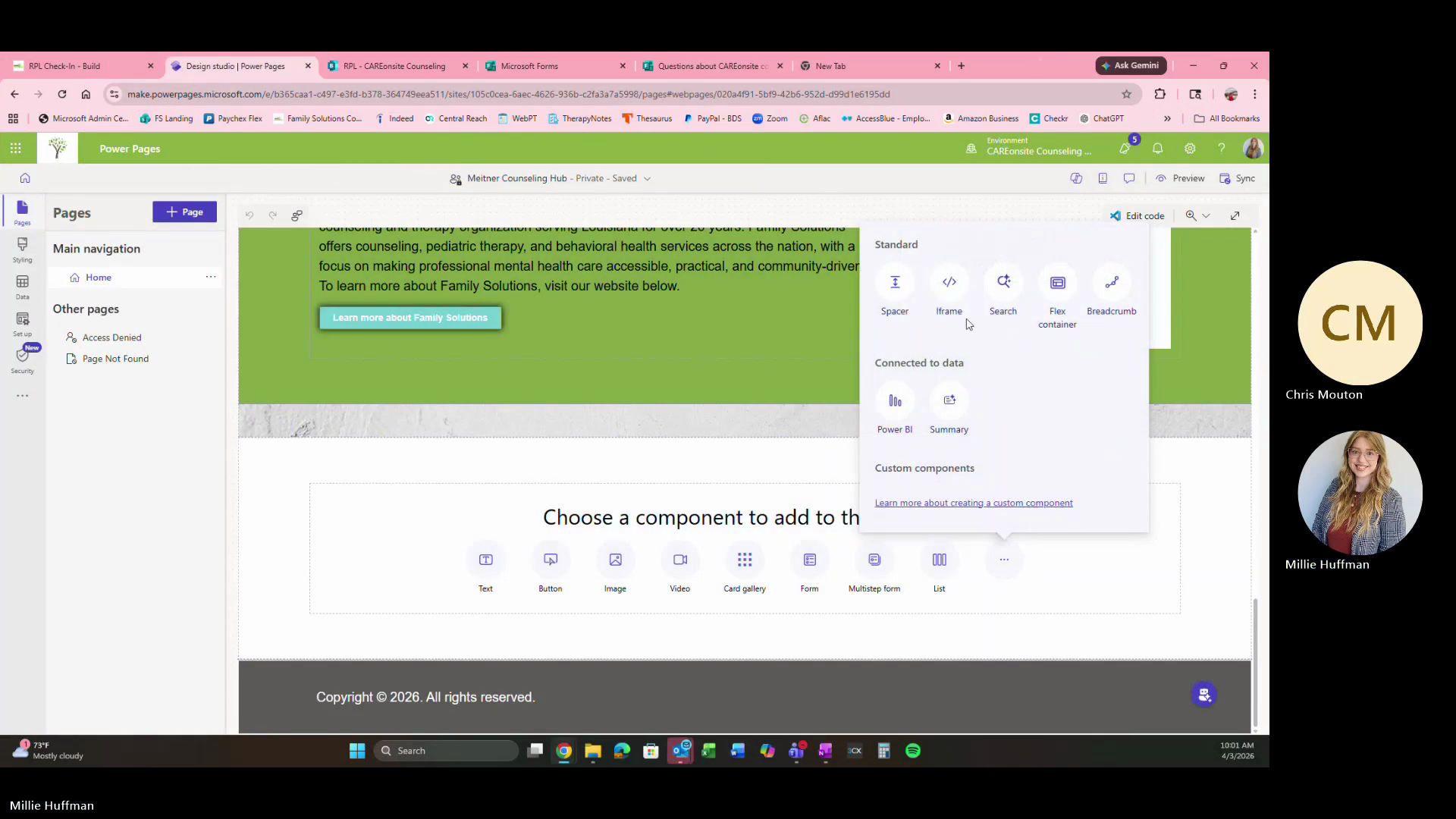The height and width of the screenshot is (819, 1456).
Task: Insert the Summary component
Action: click(x=949, y=409)
